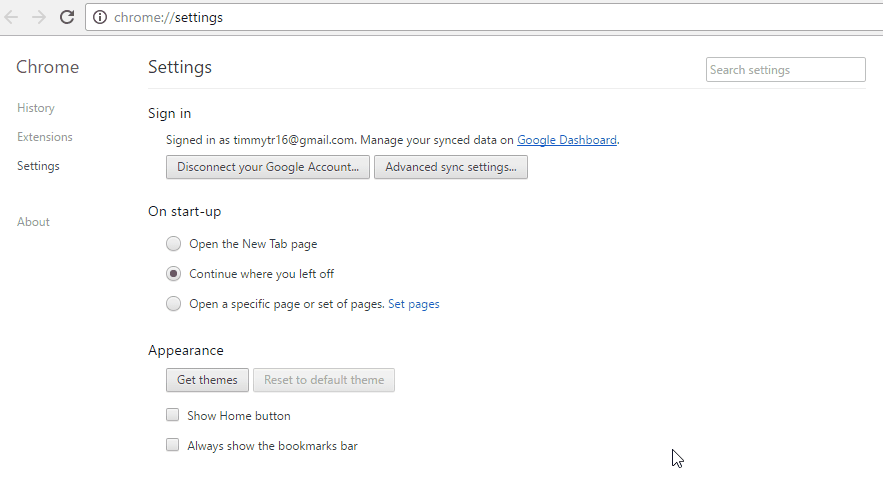This screenshot has width=883, height=483.
Task: Click the Set pages link
Action: click(413, 304)
